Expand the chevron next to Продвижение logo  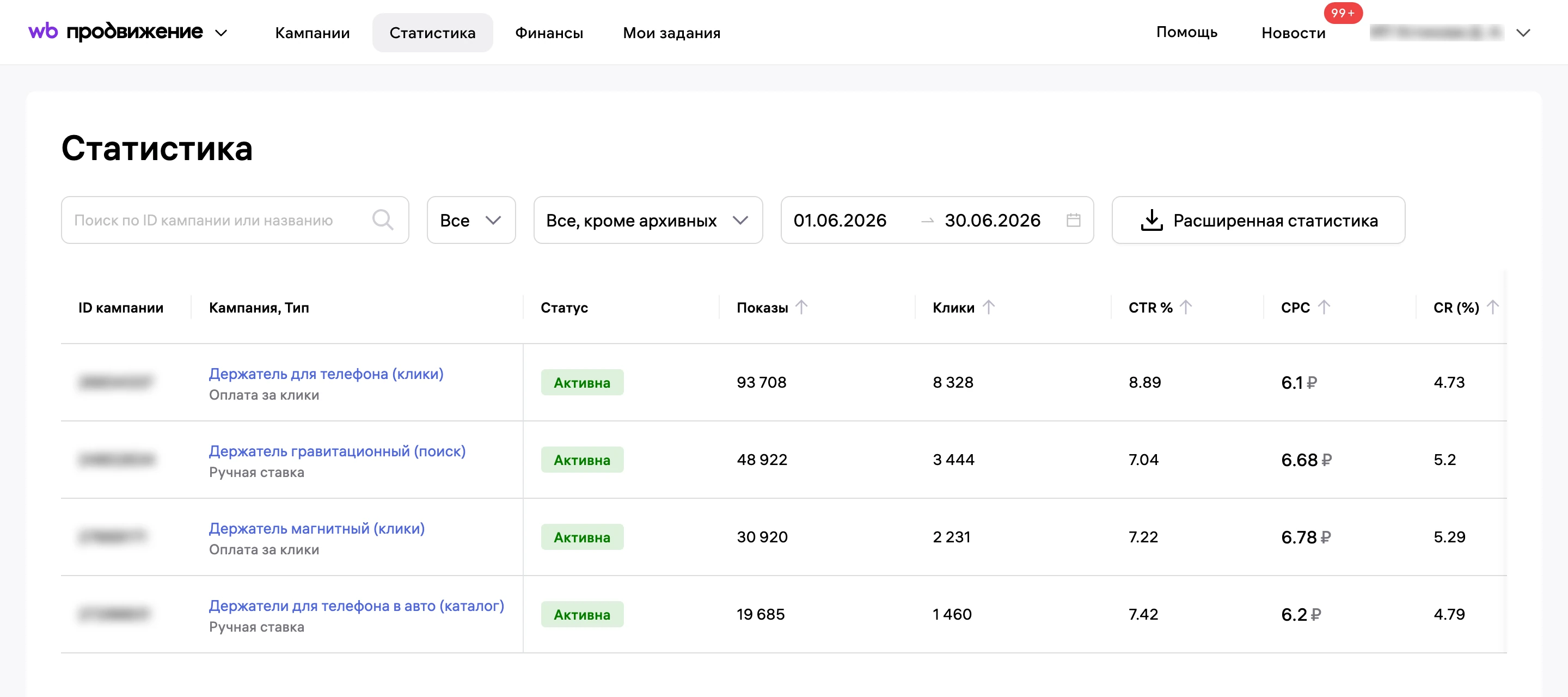point(221,33)
